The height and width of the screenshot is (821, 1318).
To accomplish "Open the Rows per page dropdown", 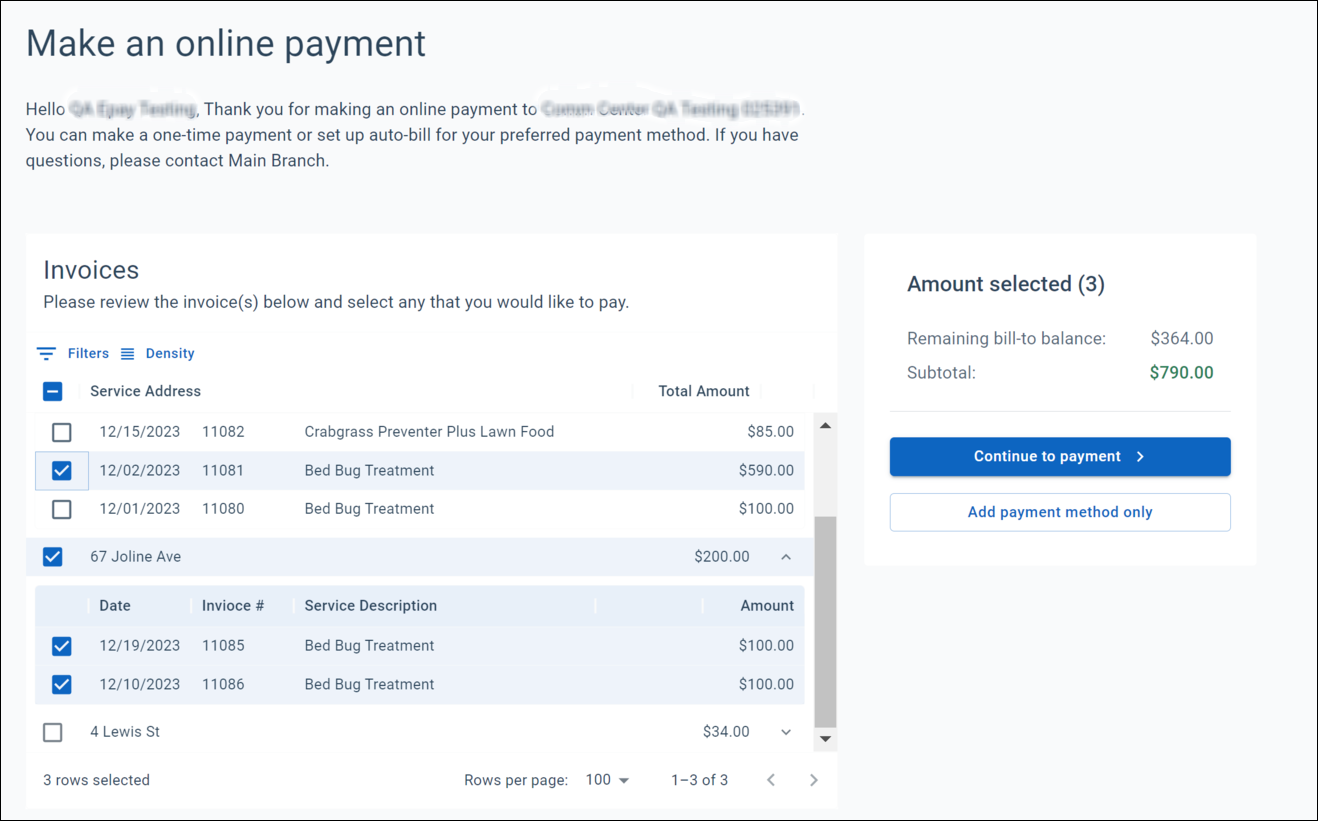I will point(606,779).
